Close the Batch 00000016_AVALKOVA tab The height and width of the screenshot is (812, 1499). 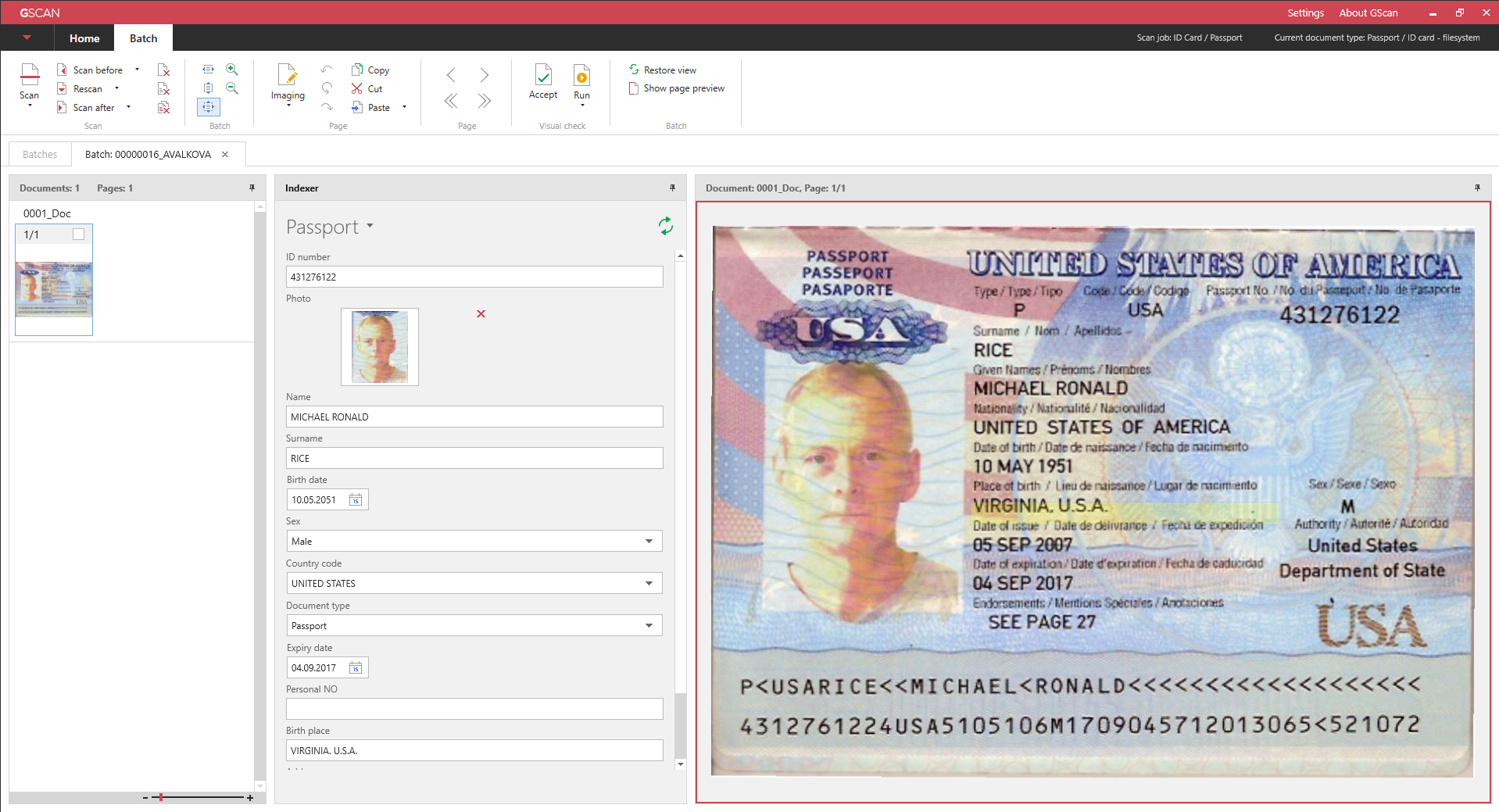point(225,154)
